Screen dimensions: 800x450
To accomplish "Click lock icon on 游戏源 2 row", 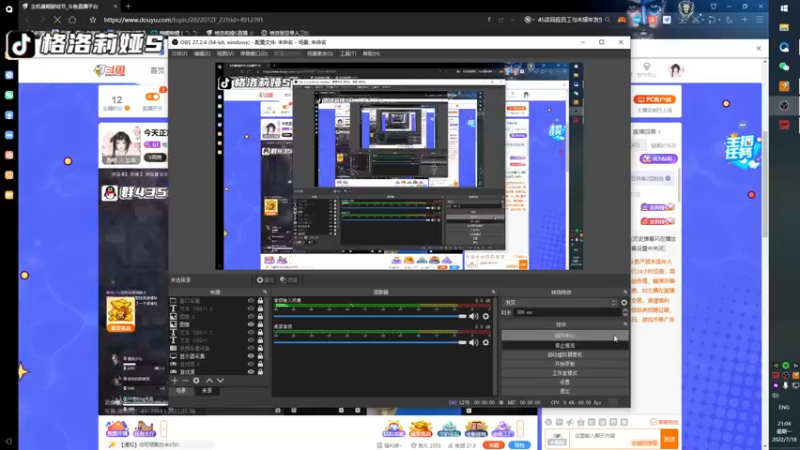I will pyautogui.click(x=260, y=364).
